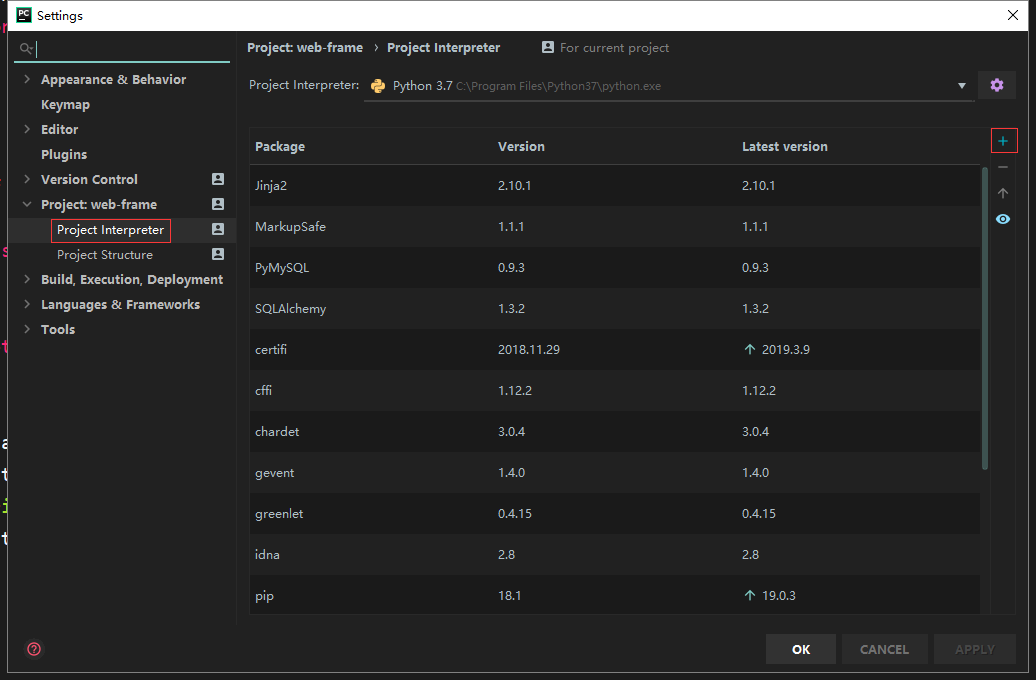Open the Project Interpreter dropdown arrow
This screenshot has width=1036, height=680.
962,86
